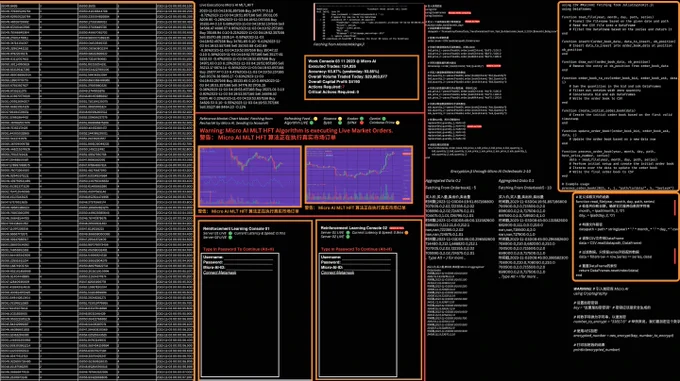Open the market chart with the upward spike

(x=359, y=175)
